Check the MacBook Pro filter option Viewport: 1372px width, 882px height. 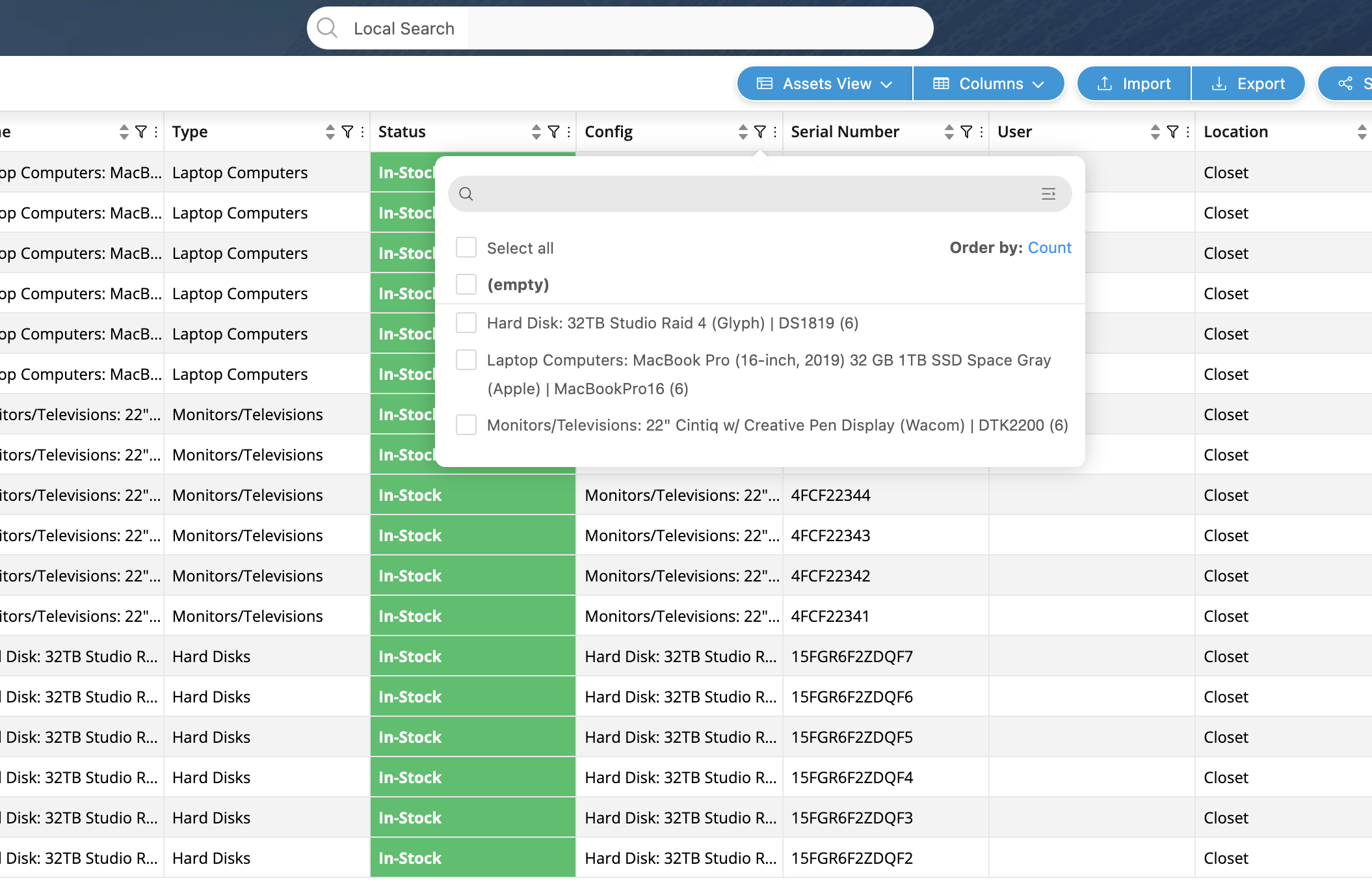coord(466,360)
